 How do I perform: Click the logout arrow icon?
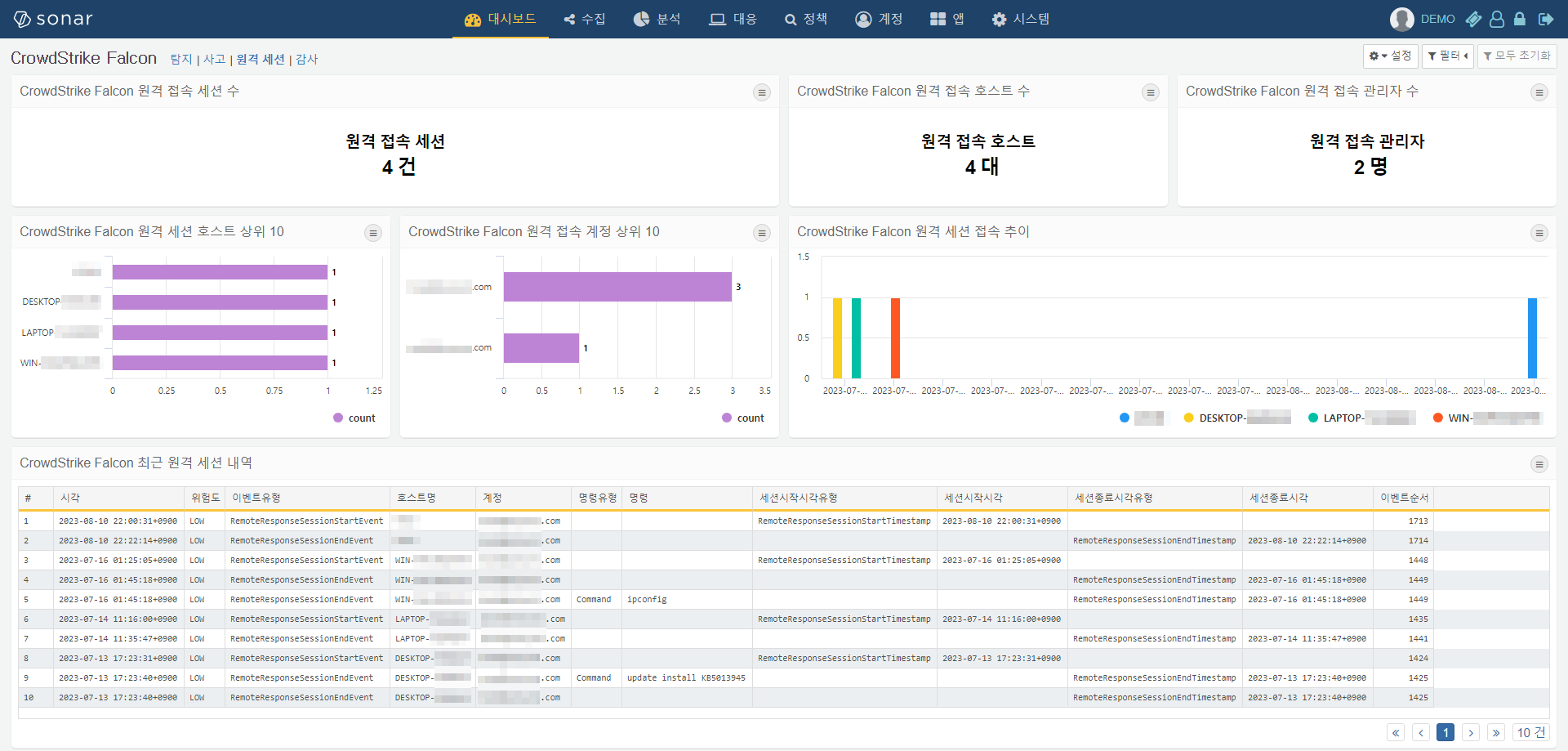(x=1546, y=19)
